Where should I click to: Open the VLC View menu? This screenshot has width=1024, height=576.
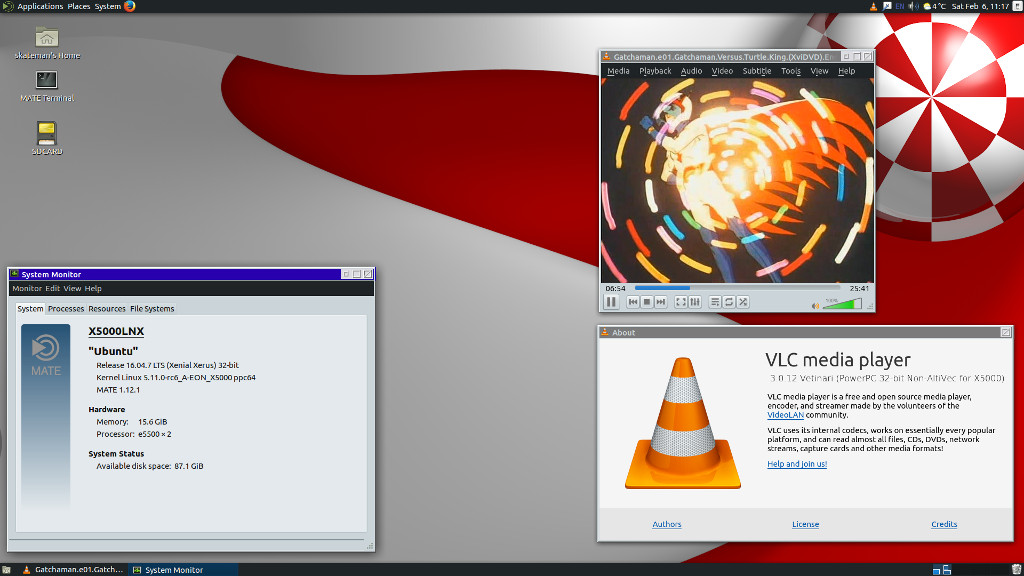[x=819, y=71]
